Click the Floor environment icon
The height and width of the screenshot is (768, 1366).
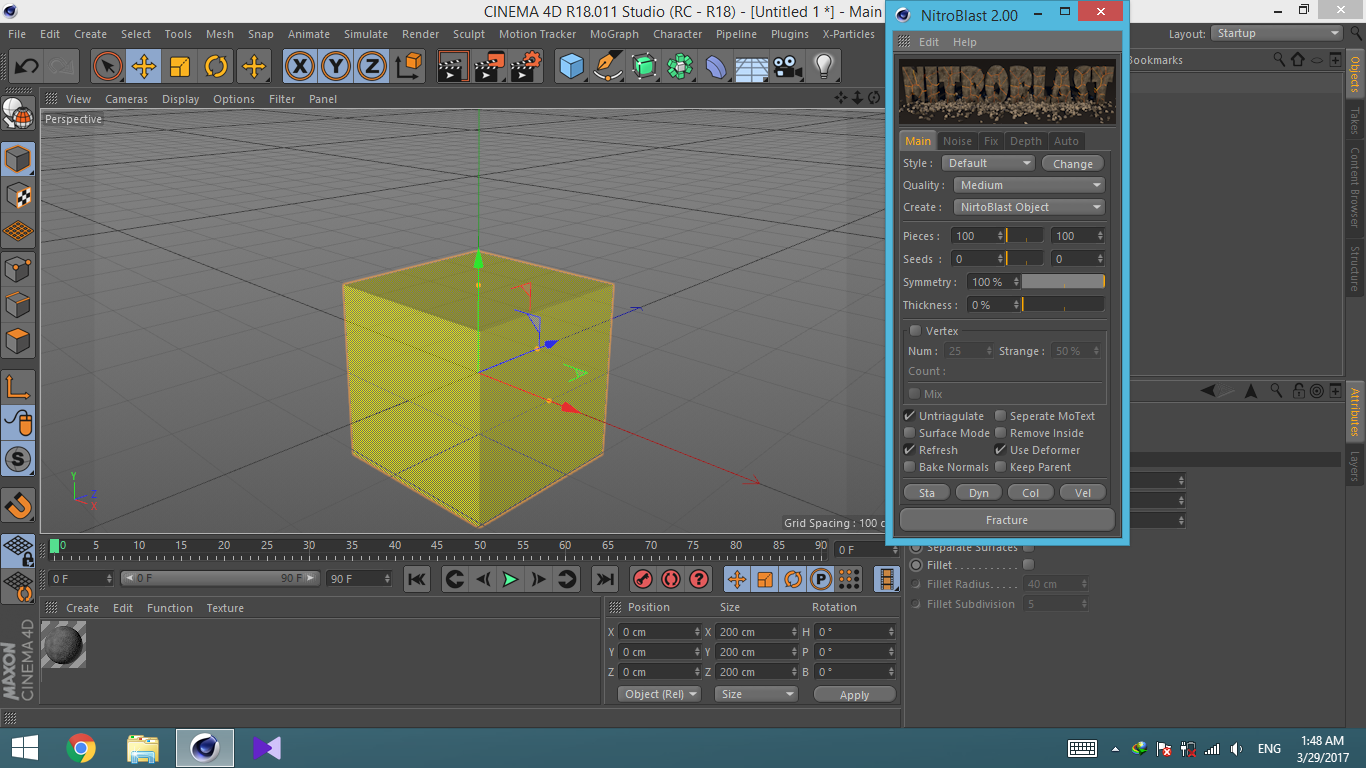(x=751, y=67)
